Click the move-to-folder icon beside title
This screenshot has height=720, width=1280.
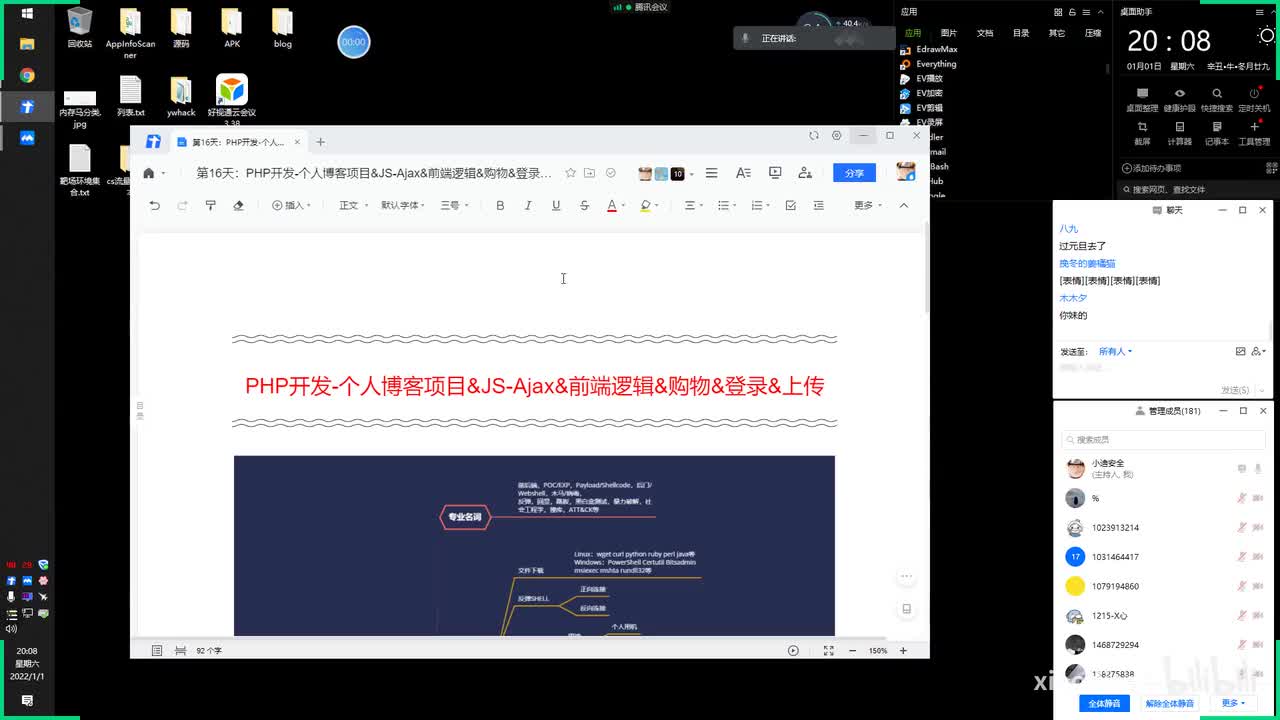(x=590, y=173)
